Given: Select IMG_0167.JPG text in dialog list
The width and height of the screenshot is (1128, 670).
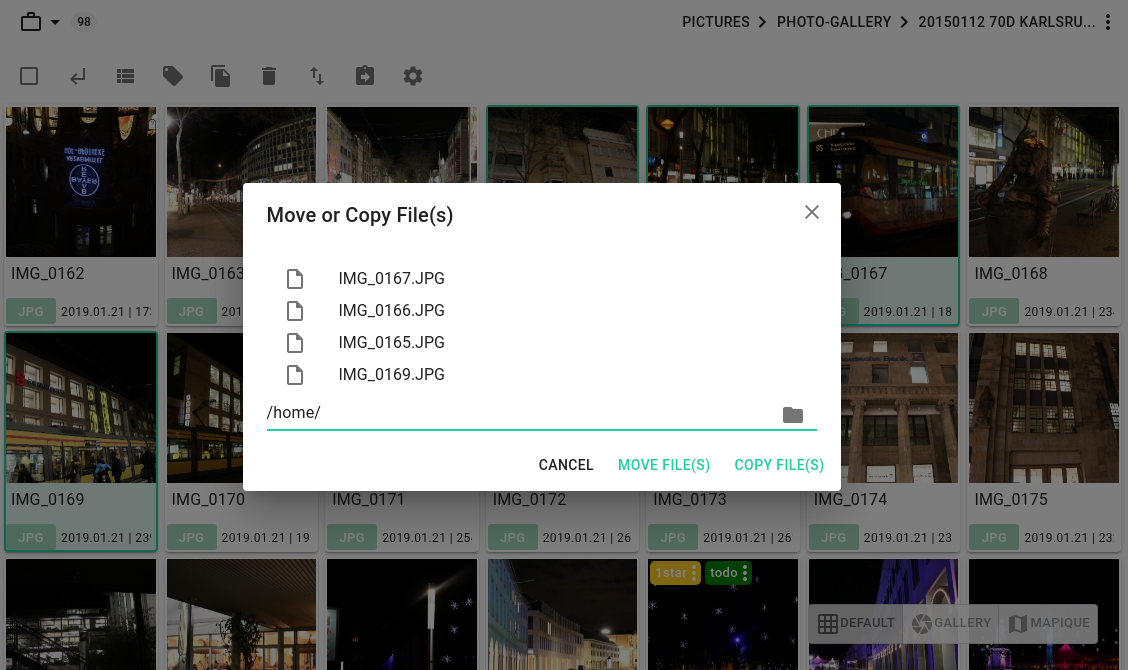Looking at the screenshot, I should [391, 279].
